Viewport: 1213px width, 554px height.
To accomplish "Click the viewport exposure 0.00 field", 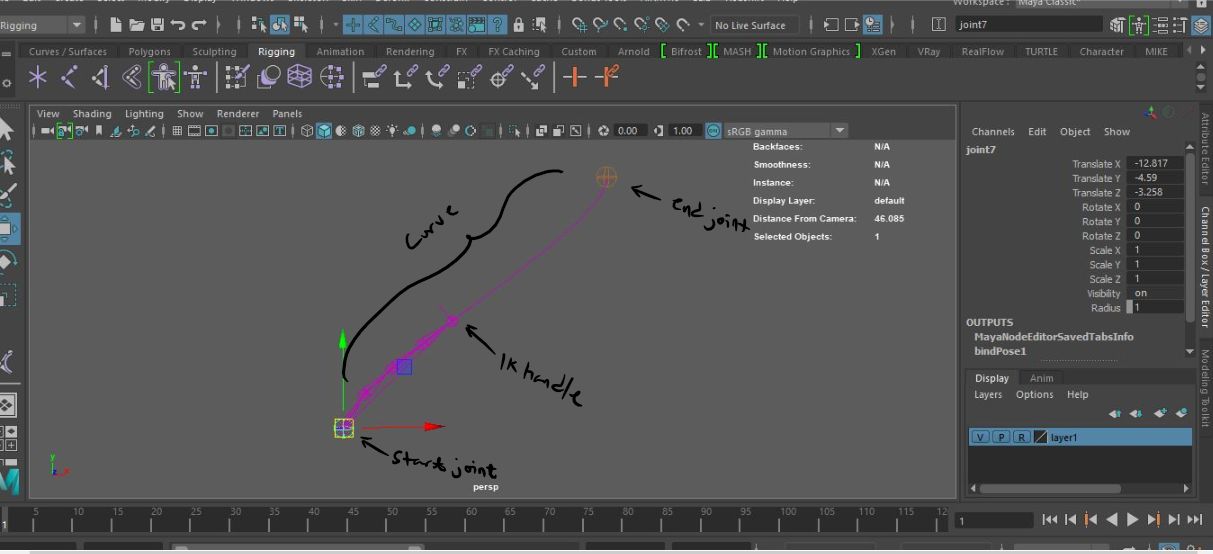I will click(x=628, y=131).
